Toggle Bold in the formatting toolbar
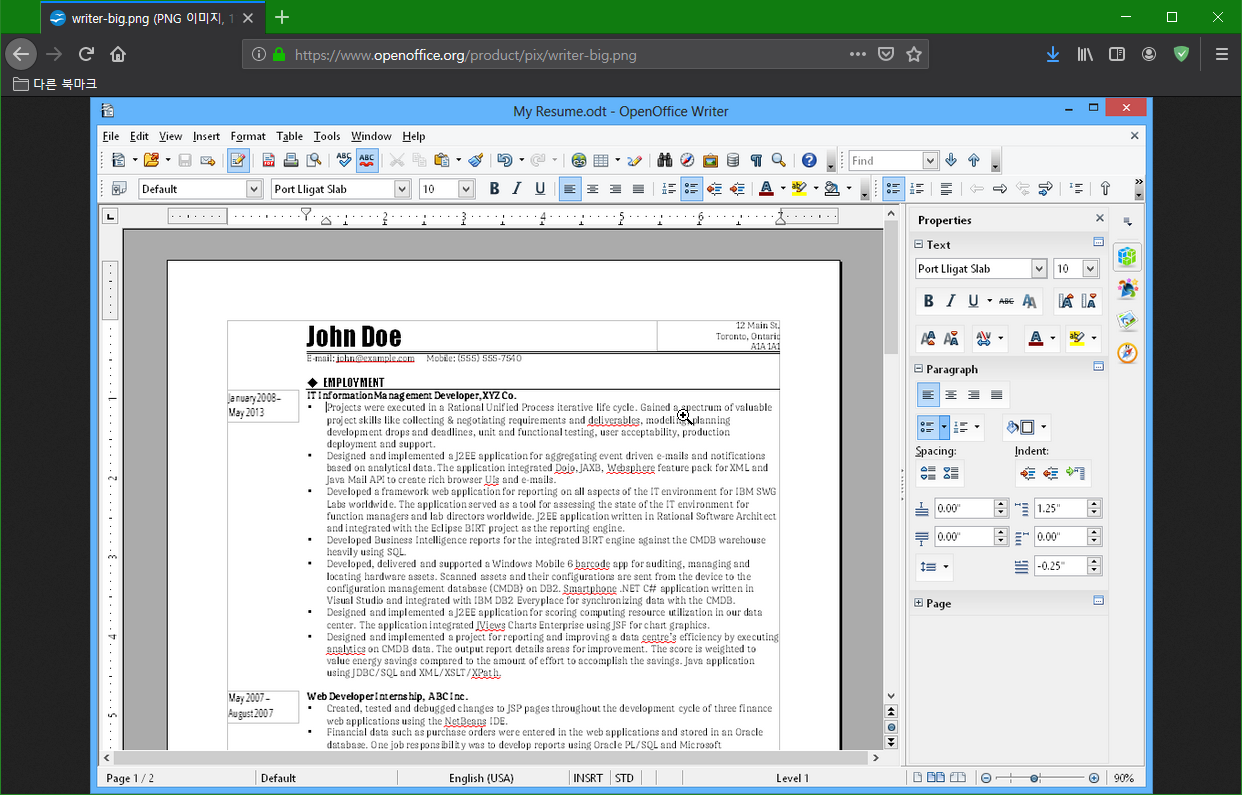The image size is (1242, 795). click(x=494, y=188)
